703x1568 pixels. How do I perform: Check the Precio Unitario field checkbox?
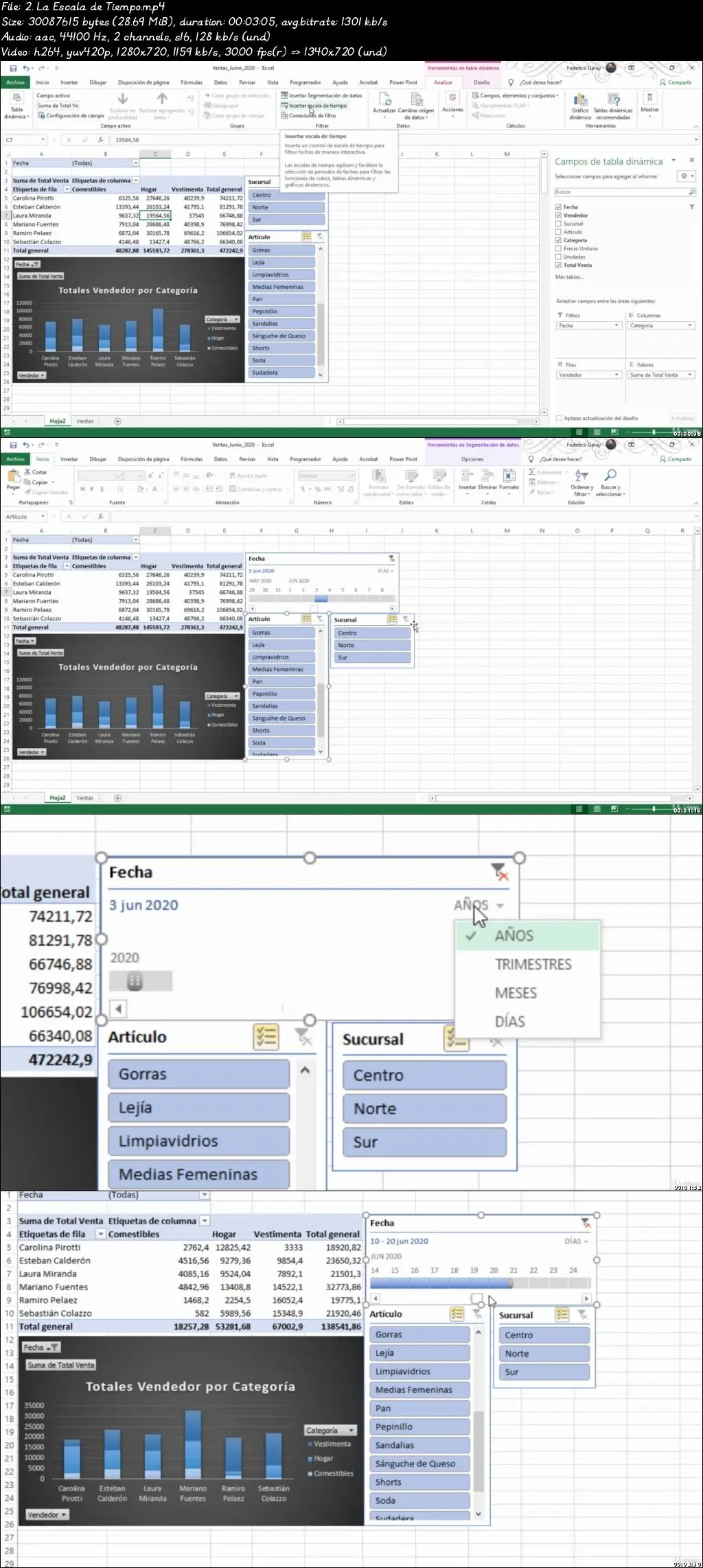[x=558, y=248]
